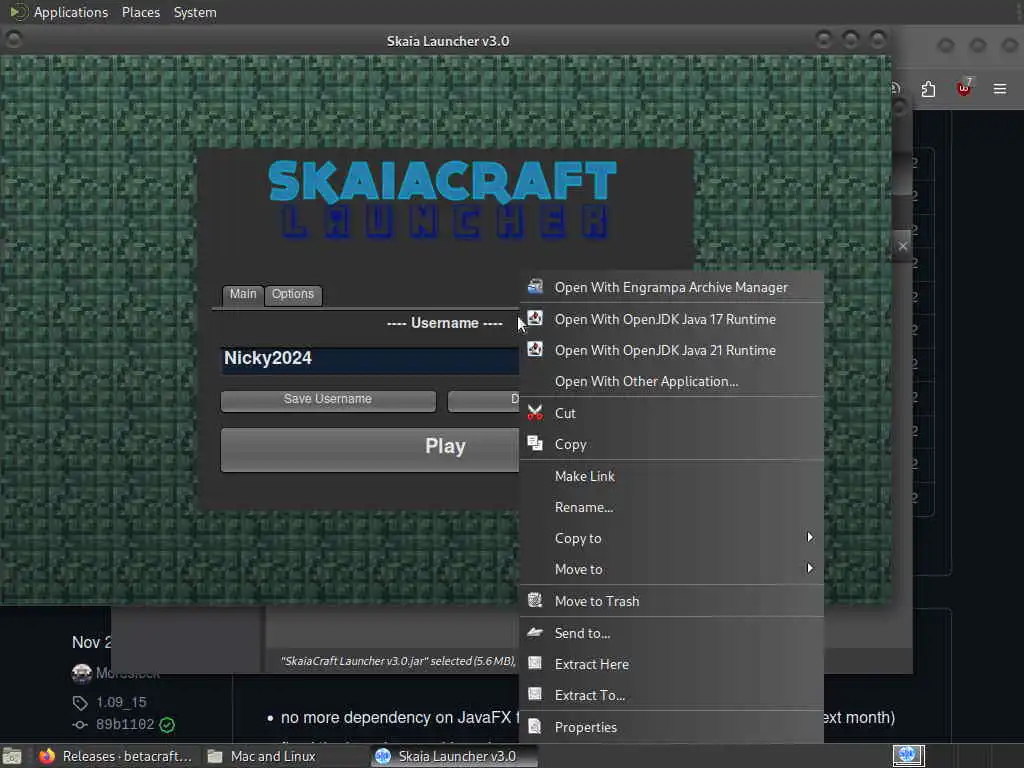The width and height of the screenshot is (1024, 768).
Task: Expand the Move to submenu arrow
Action: pyautogui.click(x=810, y=569)
